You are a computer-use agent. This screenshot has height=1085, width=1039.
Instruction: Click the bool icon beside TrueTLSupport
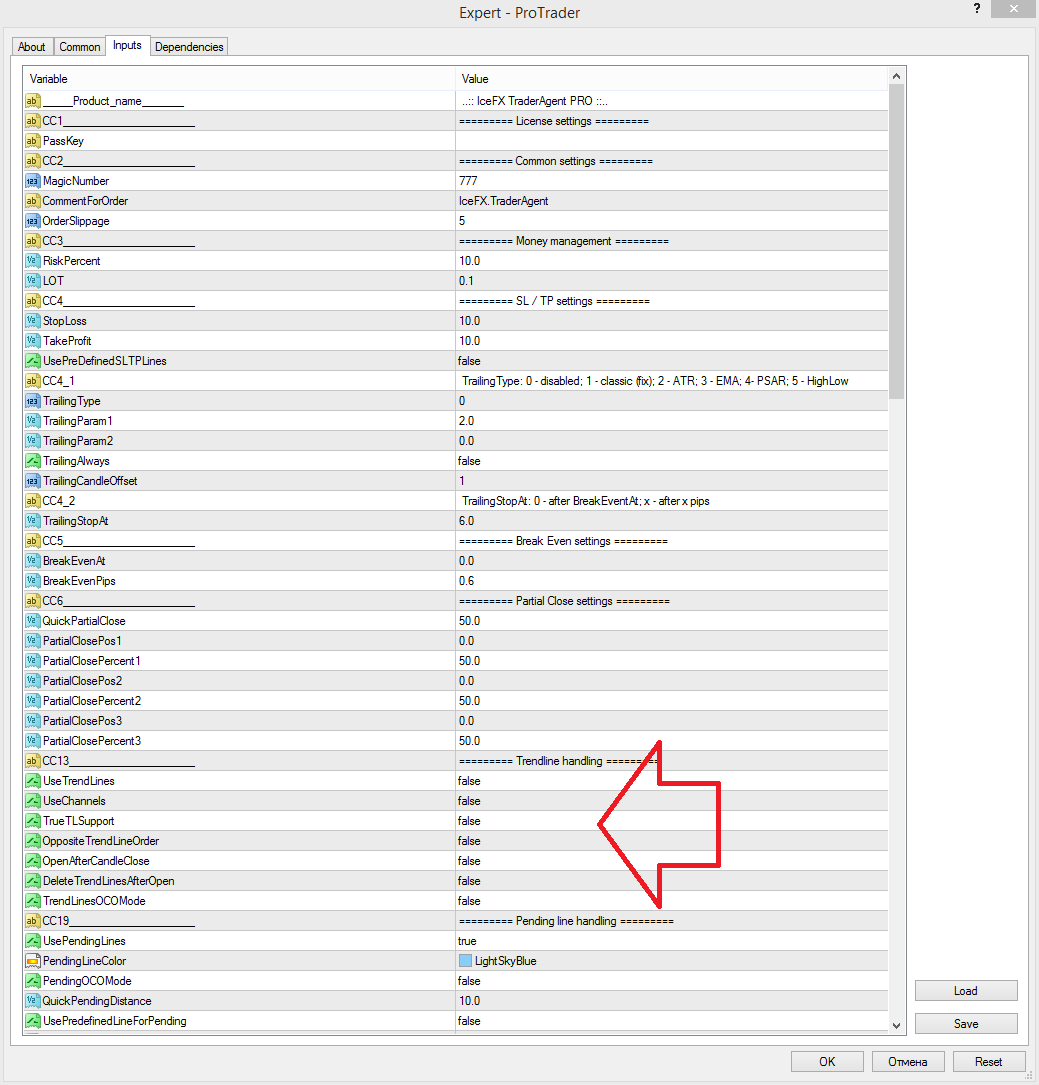pyautogui.click(x=33, y=821)
